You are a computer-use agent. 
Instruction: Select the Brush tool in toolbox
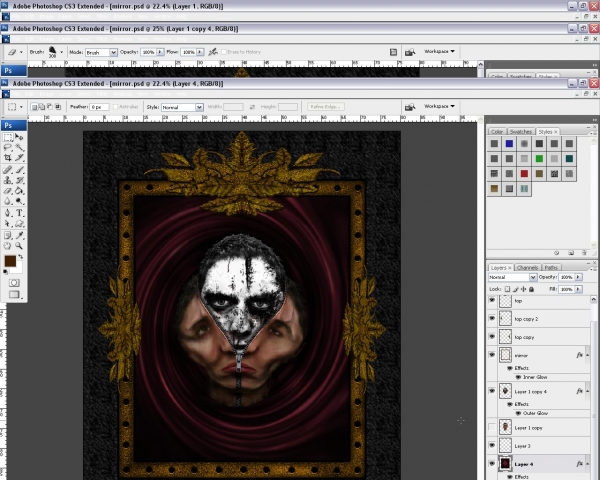point(19,170)
